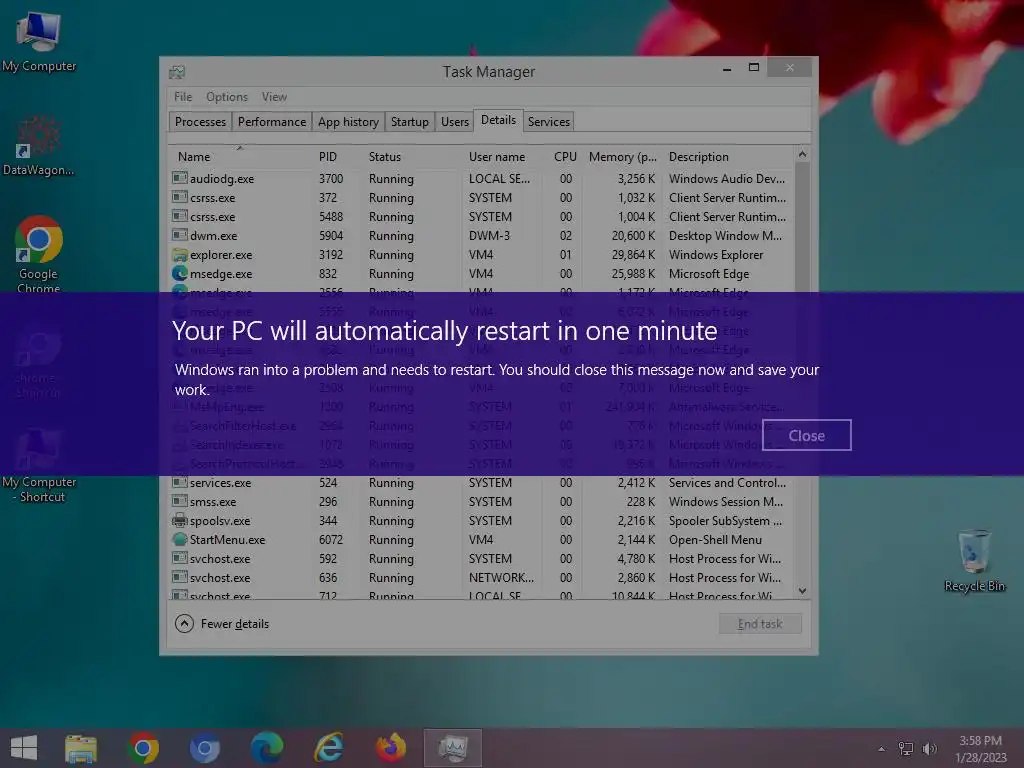
Task: Select the smss.exe process
Action: pyautogui.click(x=482, y=502)
